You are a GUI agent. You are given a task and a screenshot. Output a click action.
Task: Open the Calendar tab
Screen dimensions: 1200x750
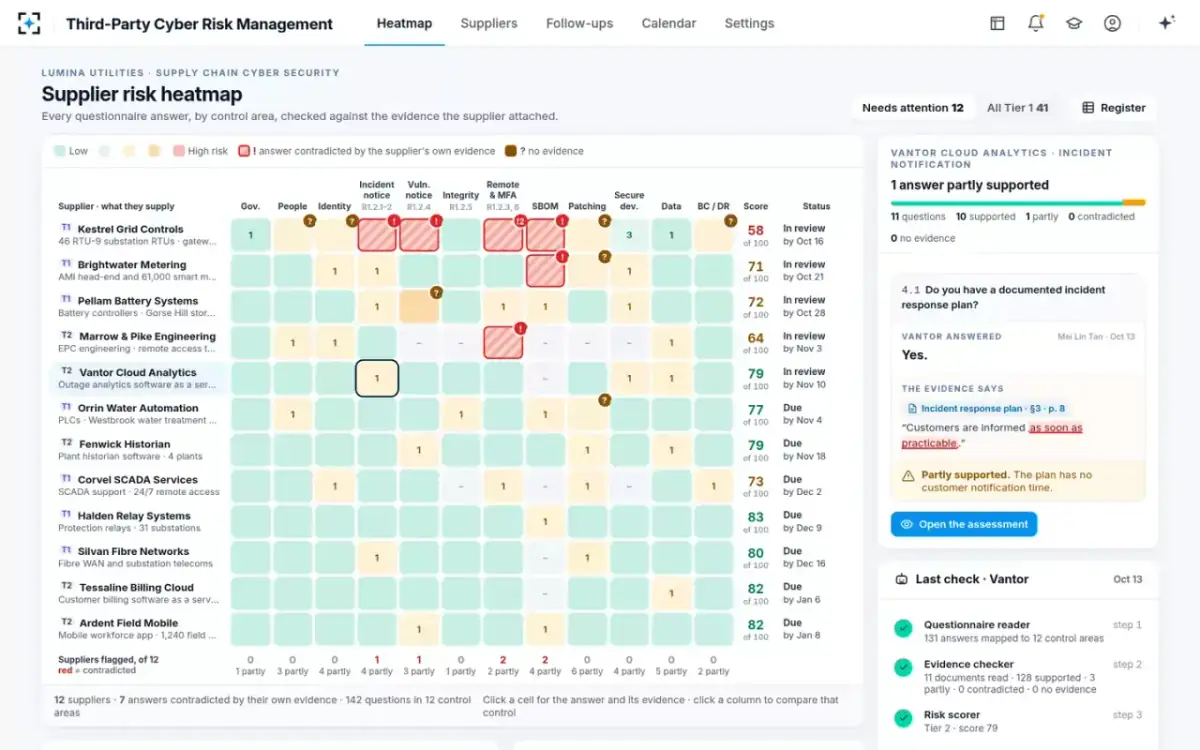pyautogui.click(x=669, y=23)
